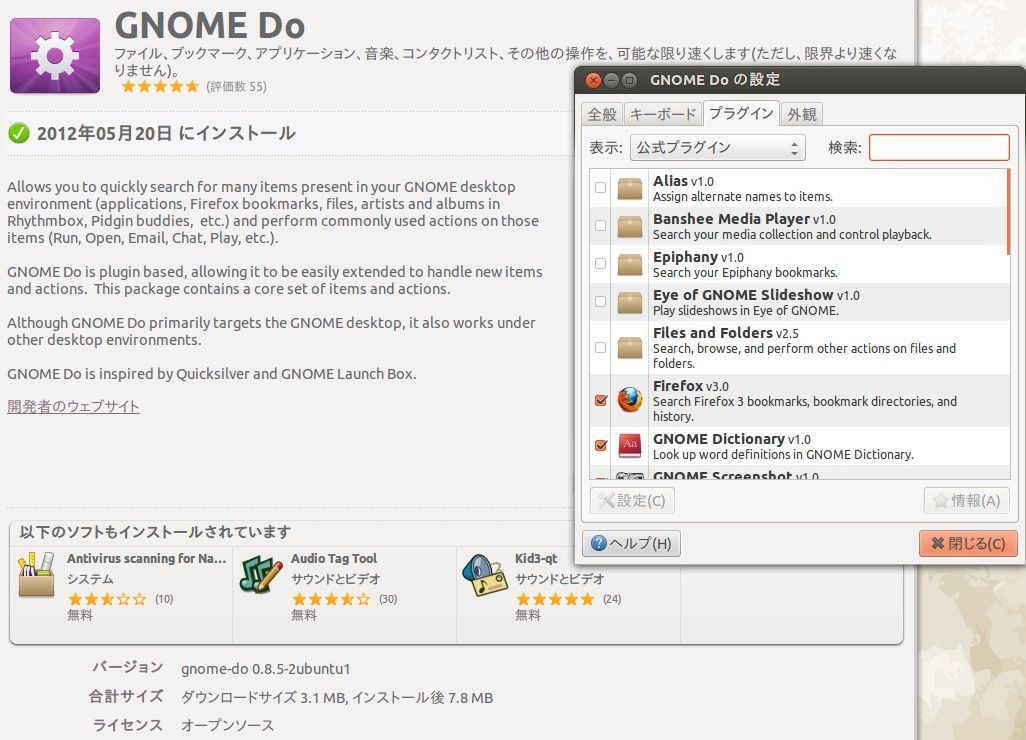Click the Firefox plugin icon

point(629,400)
